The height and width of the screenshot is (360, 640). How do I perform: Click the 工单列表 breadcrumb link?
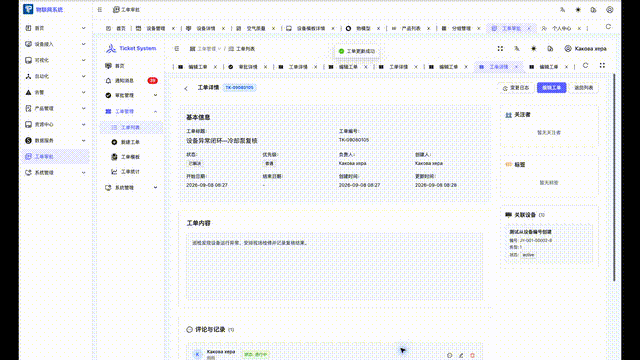242,49
